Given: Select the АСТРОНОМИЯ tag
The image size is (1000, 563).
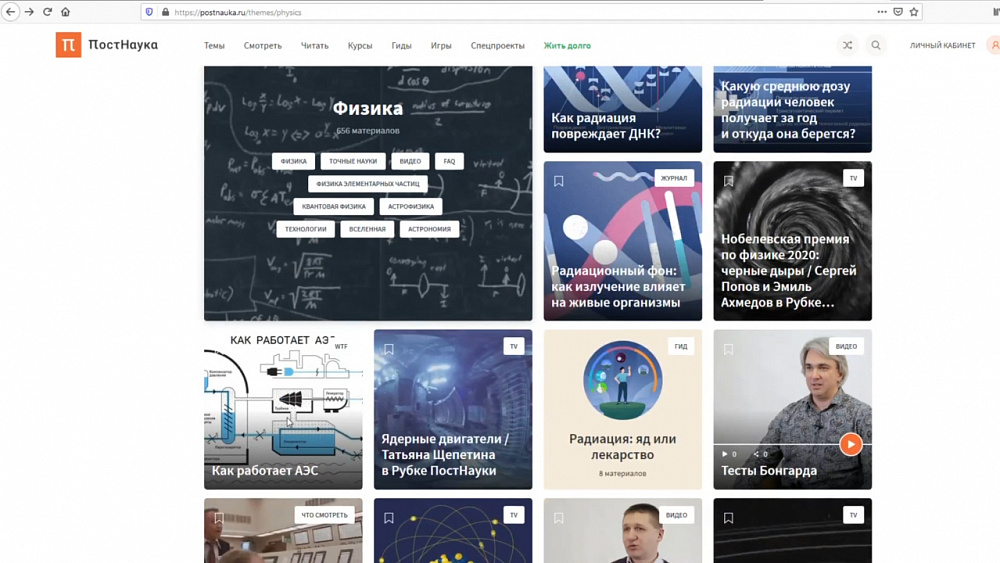Looking at the screenshot, I should tap(429, 229).
